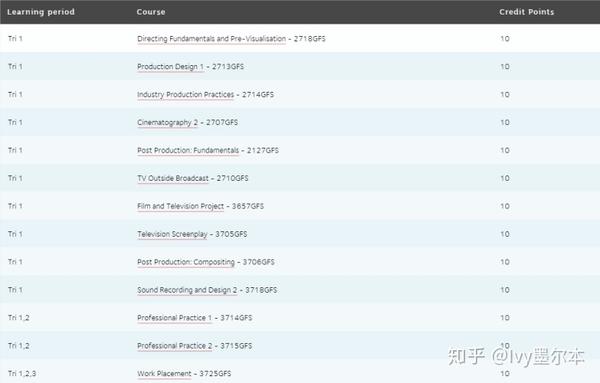Viewport: 600px width, 383px height.
Task: Open Professional Practice 1 course link
Action: pos(174,318)
